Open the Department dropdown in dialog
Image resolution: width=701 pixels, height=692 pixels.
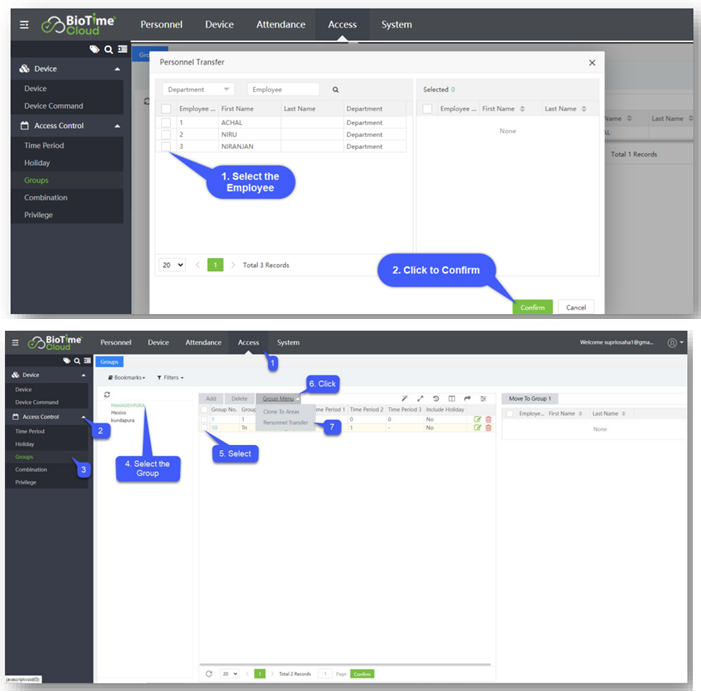click(198, 89)
